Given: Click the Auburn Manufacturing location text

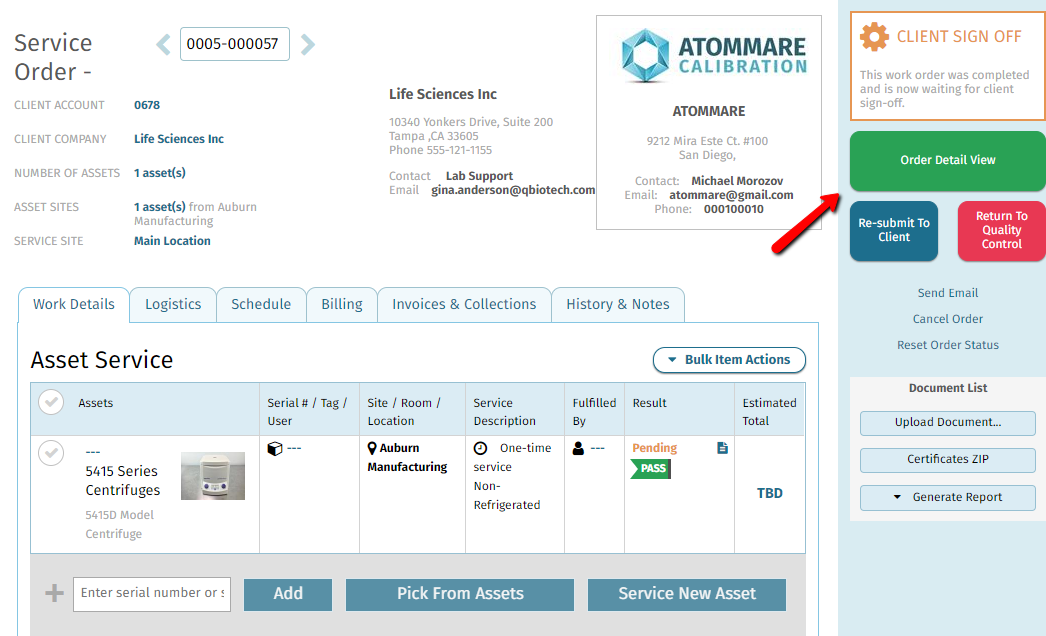Looking at the screenshot, I should [407, 458].
